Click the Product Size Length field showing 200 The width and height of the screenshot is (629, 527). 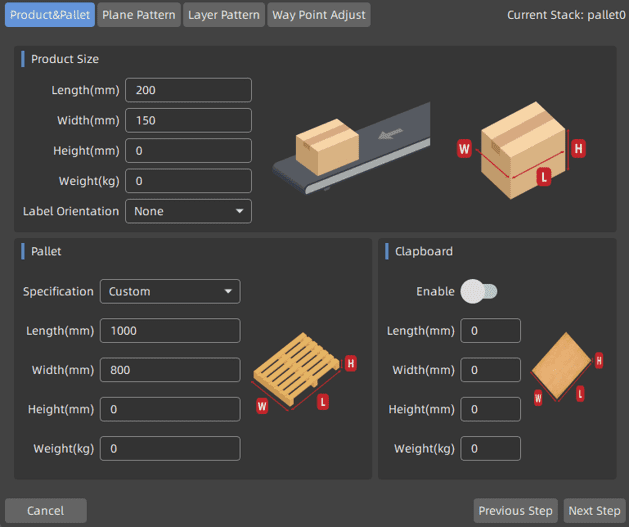pyautogui.click(x=189, y=90)
